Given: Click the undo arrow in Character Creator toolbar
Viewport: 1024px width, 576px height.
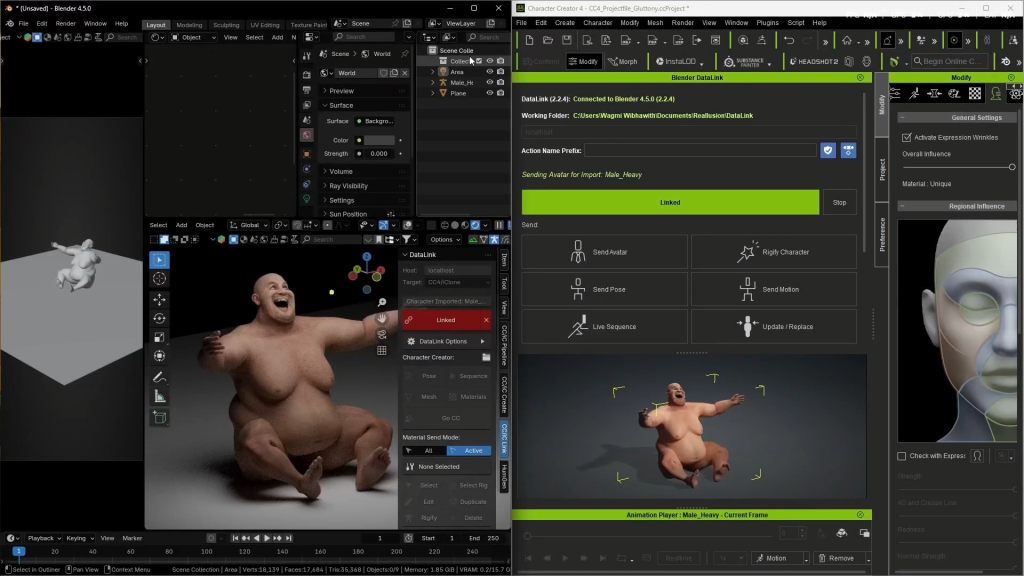Looking at the screenshot, I should tap(789, 40).
